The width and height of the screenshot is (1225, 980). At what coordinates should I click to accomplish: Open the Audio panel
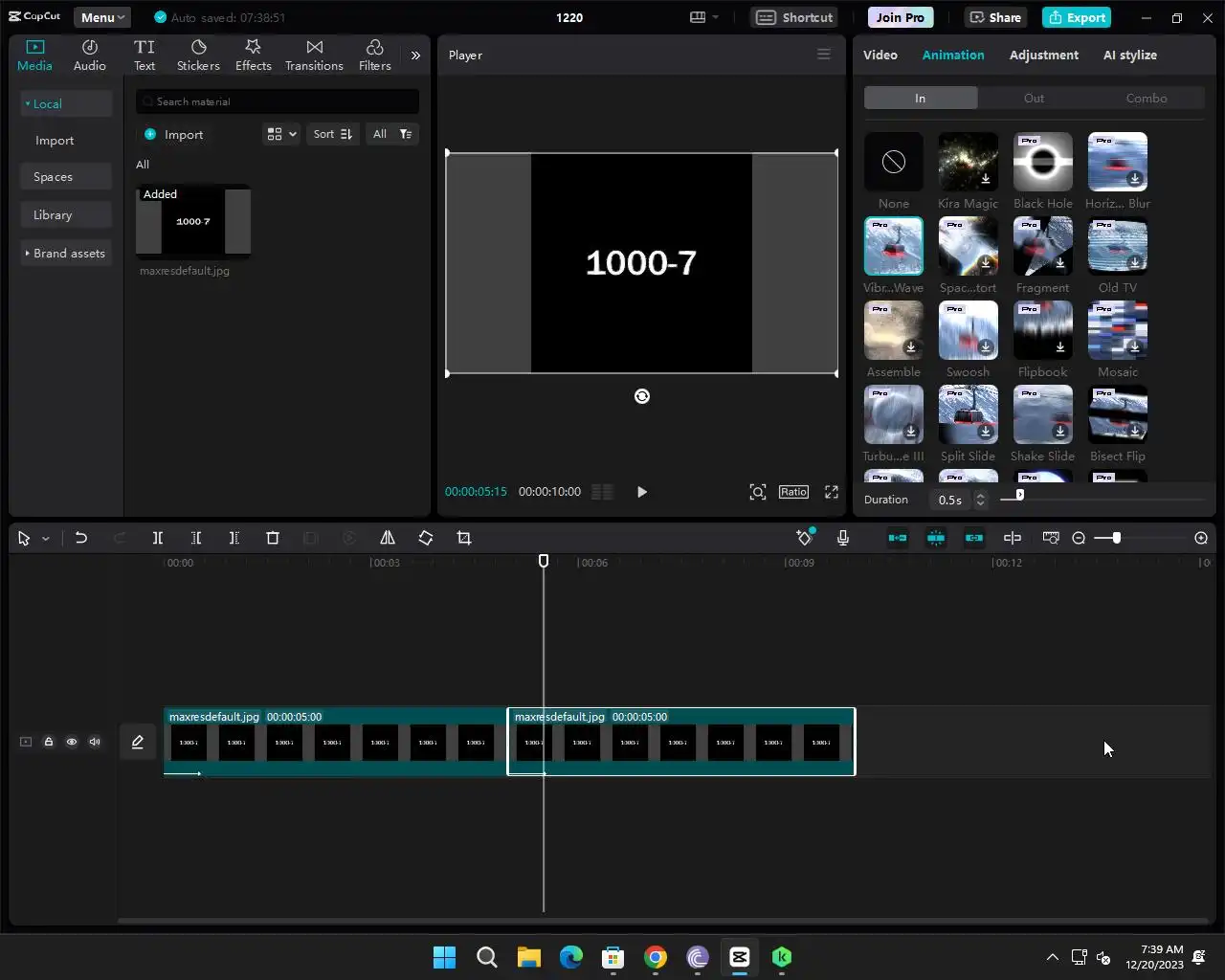pos(90,56)
